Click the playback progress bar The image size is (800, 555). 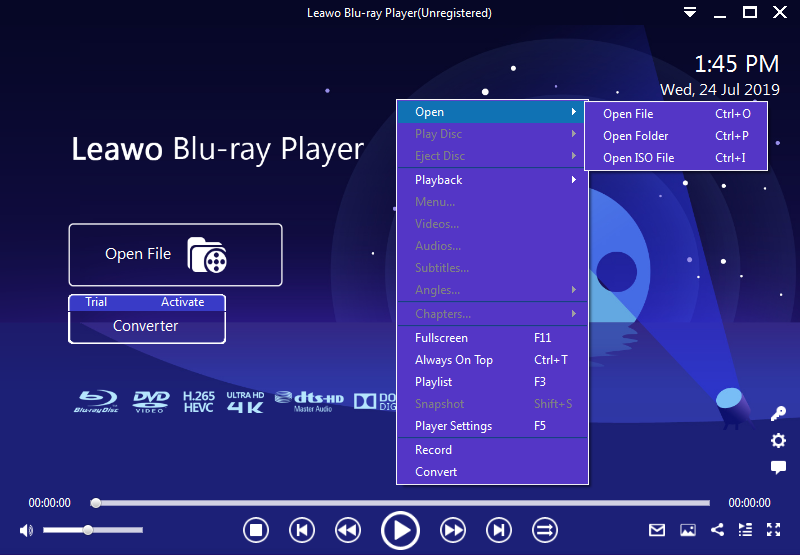(x=402, y=503)
